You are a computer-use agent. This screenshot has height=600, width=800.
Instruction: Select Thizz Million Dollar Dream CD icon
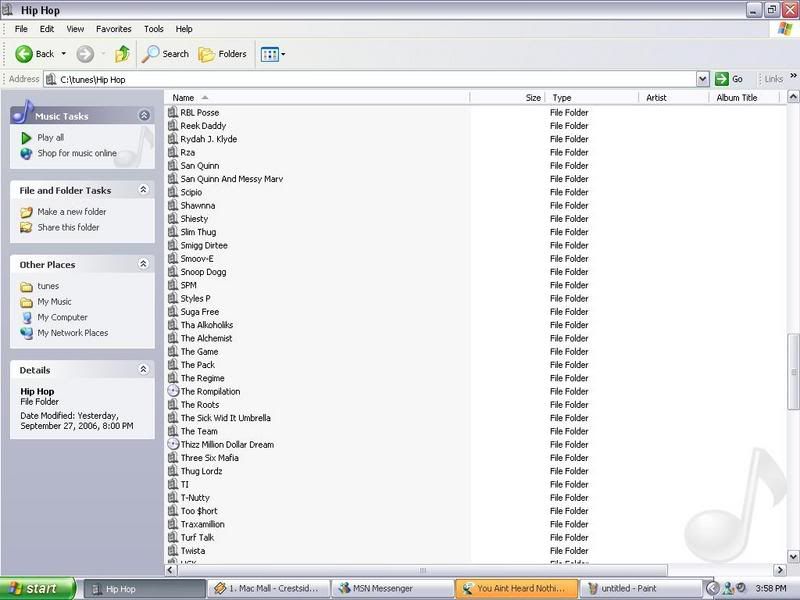coord(173,444)
